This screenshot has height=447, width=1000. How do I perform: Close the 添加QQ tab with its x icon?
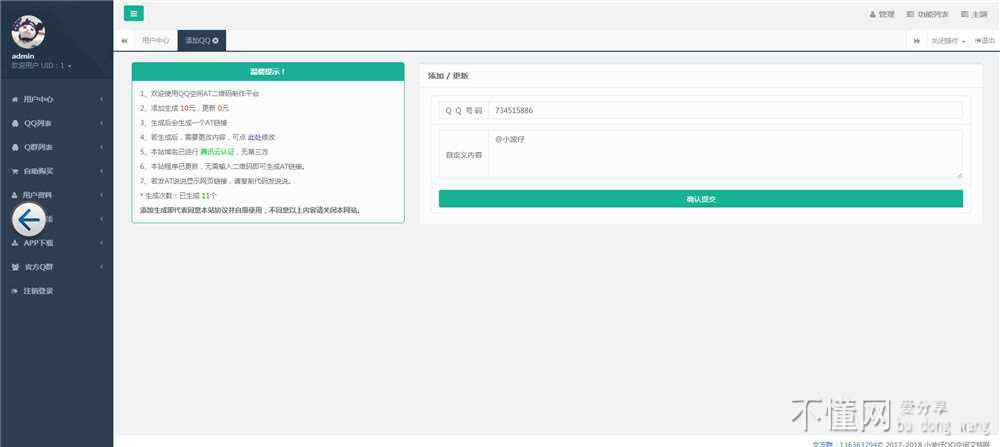(216, 40)
